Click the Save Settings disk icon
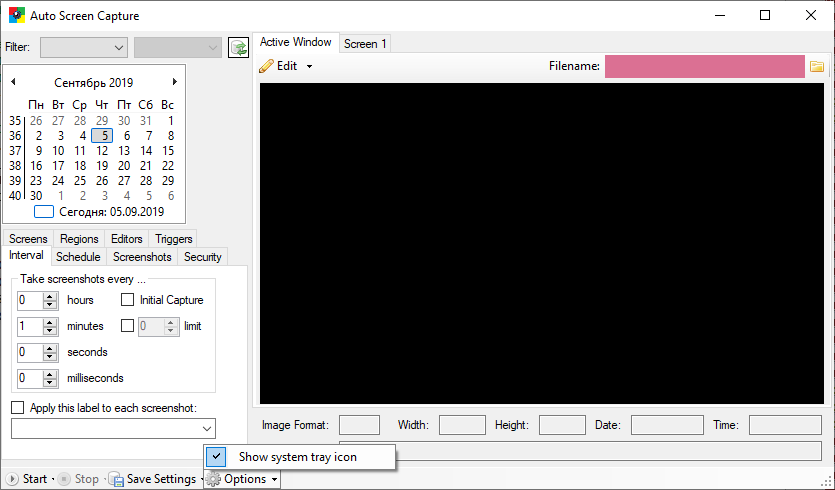The image size is (835, 490). click(116, 479)
